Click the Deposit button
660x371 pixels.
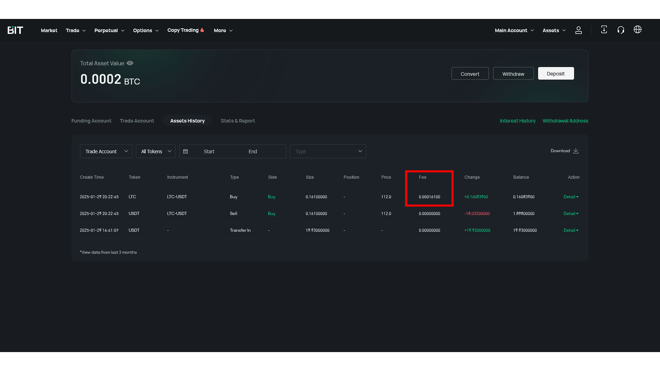[556, 74]
